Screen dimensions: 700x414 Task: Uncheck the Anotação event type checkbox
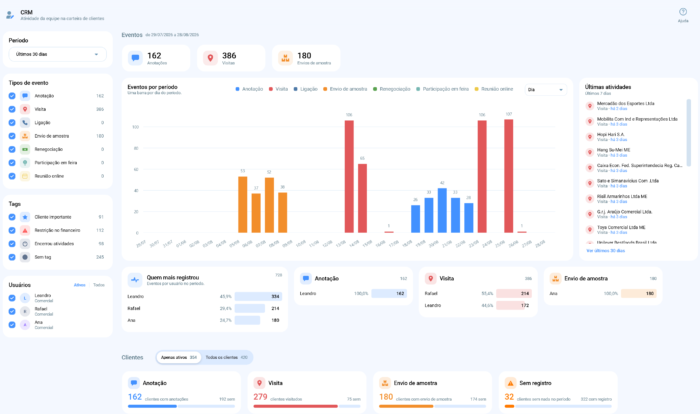[x=12, y=96]
